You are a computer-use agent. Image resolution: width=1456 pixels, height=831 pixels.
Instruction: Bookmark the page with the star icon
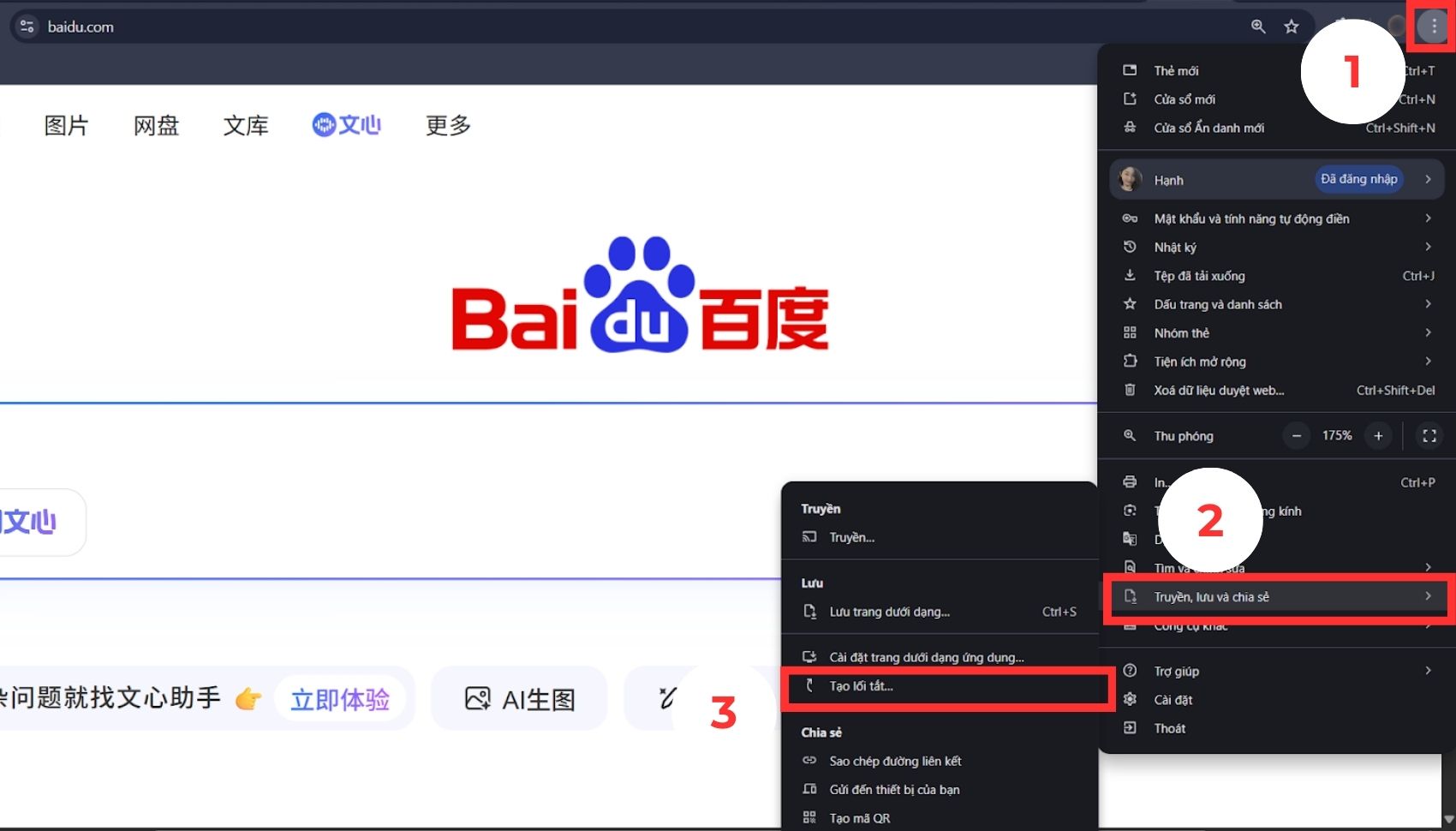coord(1291,27)
